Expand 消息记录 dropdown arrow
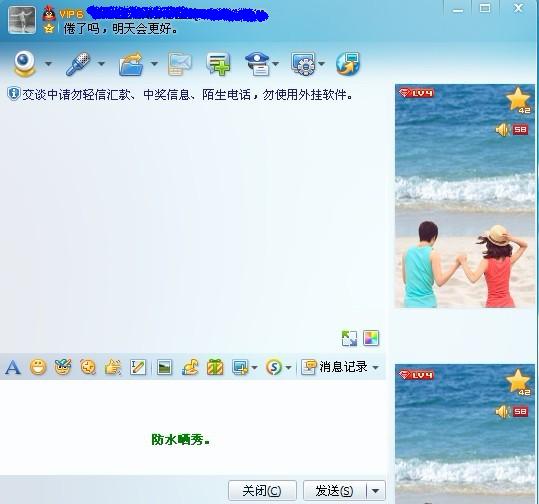This screenshot has height=504, width=539. coord(375,368)
